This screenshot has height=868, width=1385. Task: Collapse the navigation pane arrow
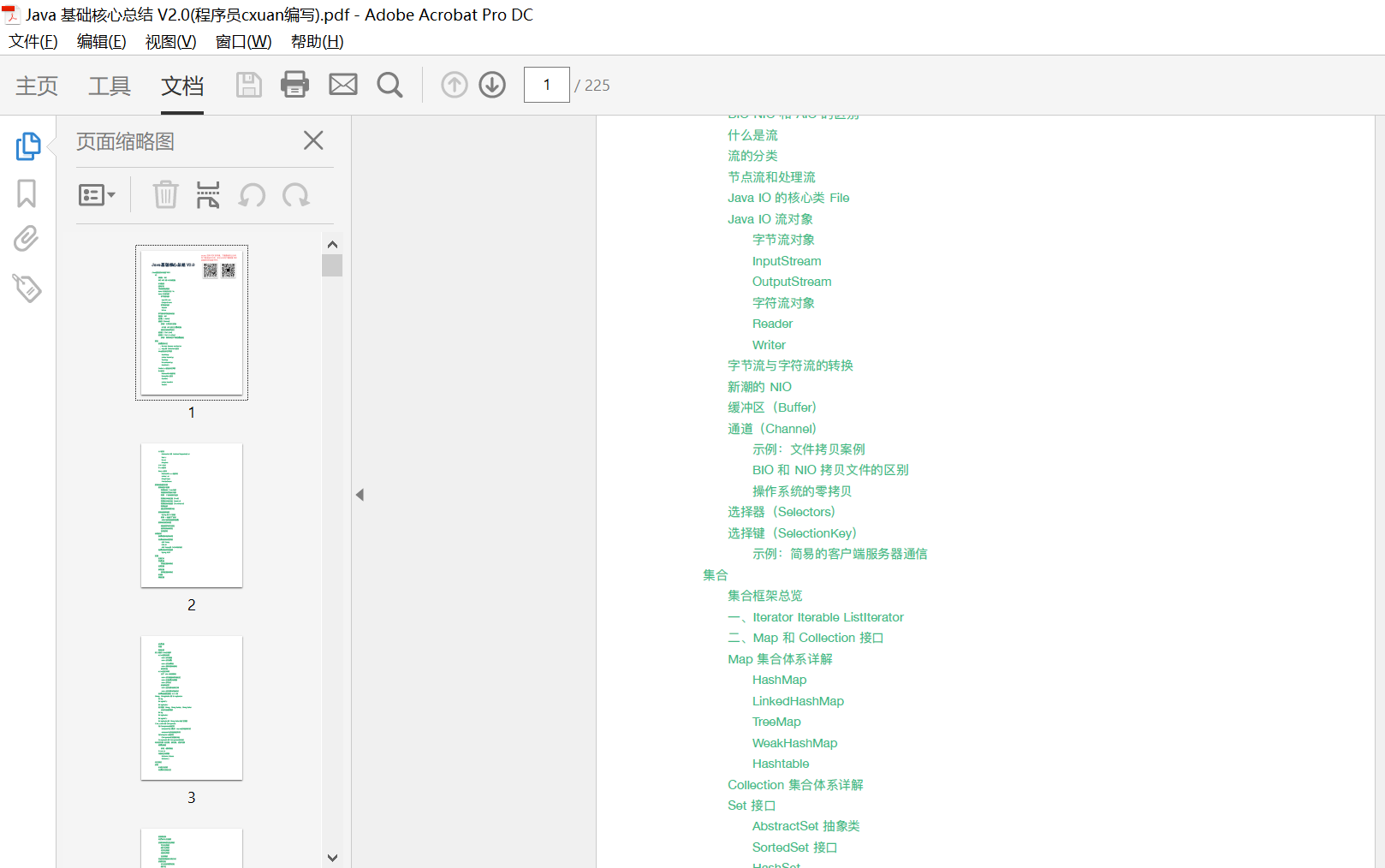pos(360,495)
